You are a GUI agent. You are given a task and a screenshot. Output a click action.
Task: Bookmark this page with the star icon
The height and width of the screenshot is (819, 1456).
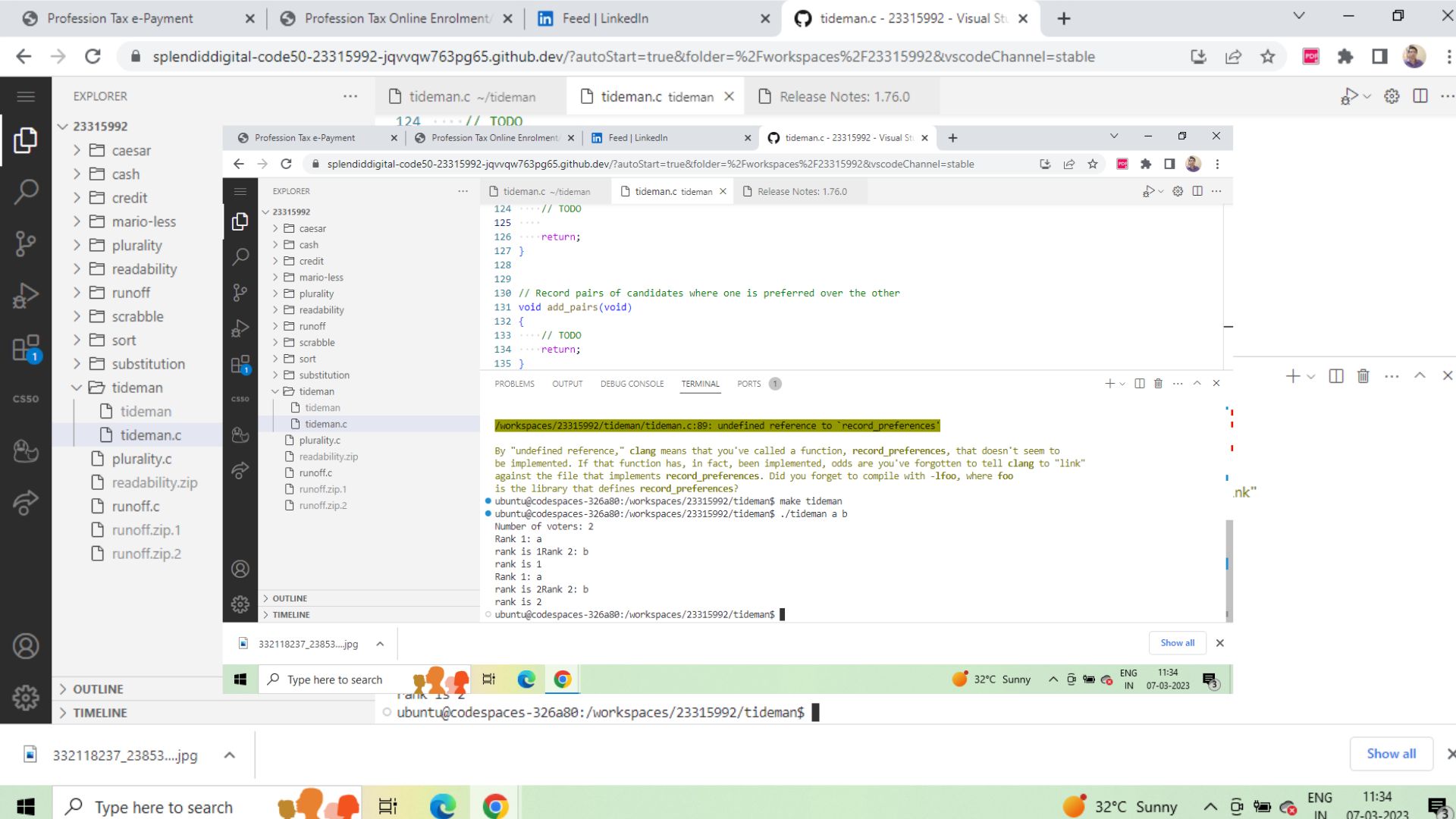tap(1267, 57)
